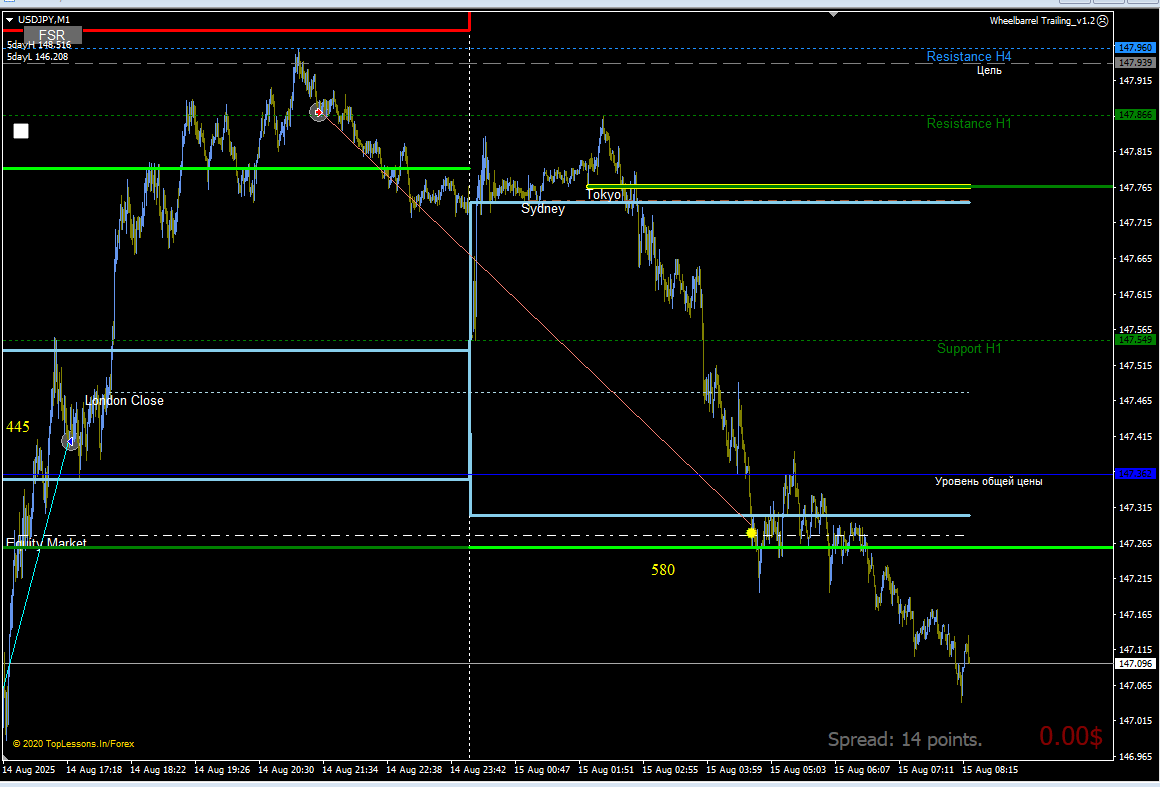Click the 147.960 price tag on axis
The image size is (1160, 787).
1135,48
